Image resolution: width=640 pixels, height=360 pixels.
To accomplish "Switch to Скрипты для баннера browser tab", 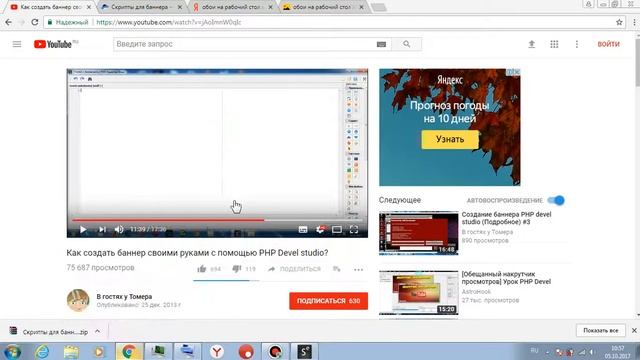I will [x=142, y=7].
